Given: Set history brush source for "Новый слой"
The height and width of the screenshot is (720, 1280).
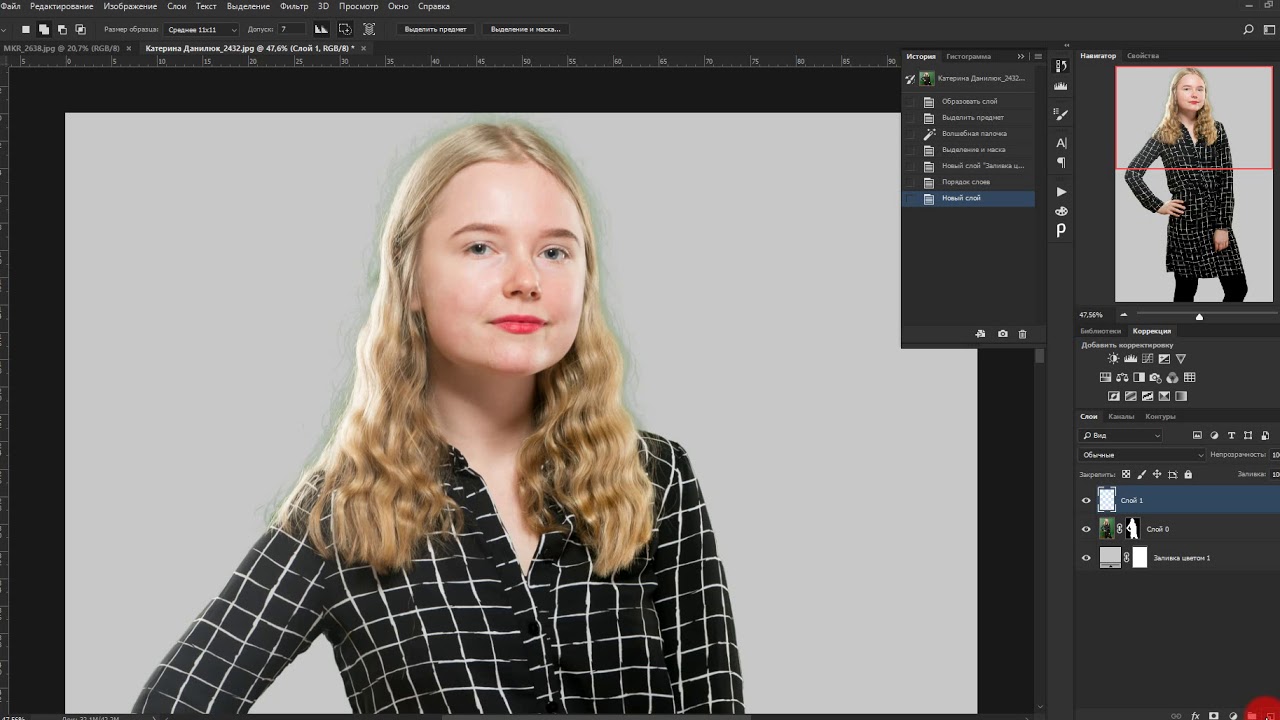Looking at the screenshot, I should (909, 198).
